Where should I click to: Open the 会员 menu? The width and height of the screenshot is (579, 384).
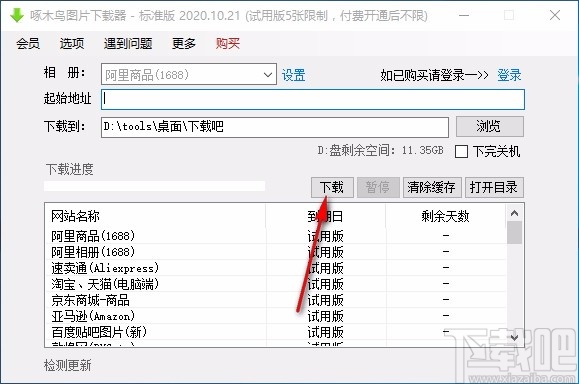pos(28,44)
